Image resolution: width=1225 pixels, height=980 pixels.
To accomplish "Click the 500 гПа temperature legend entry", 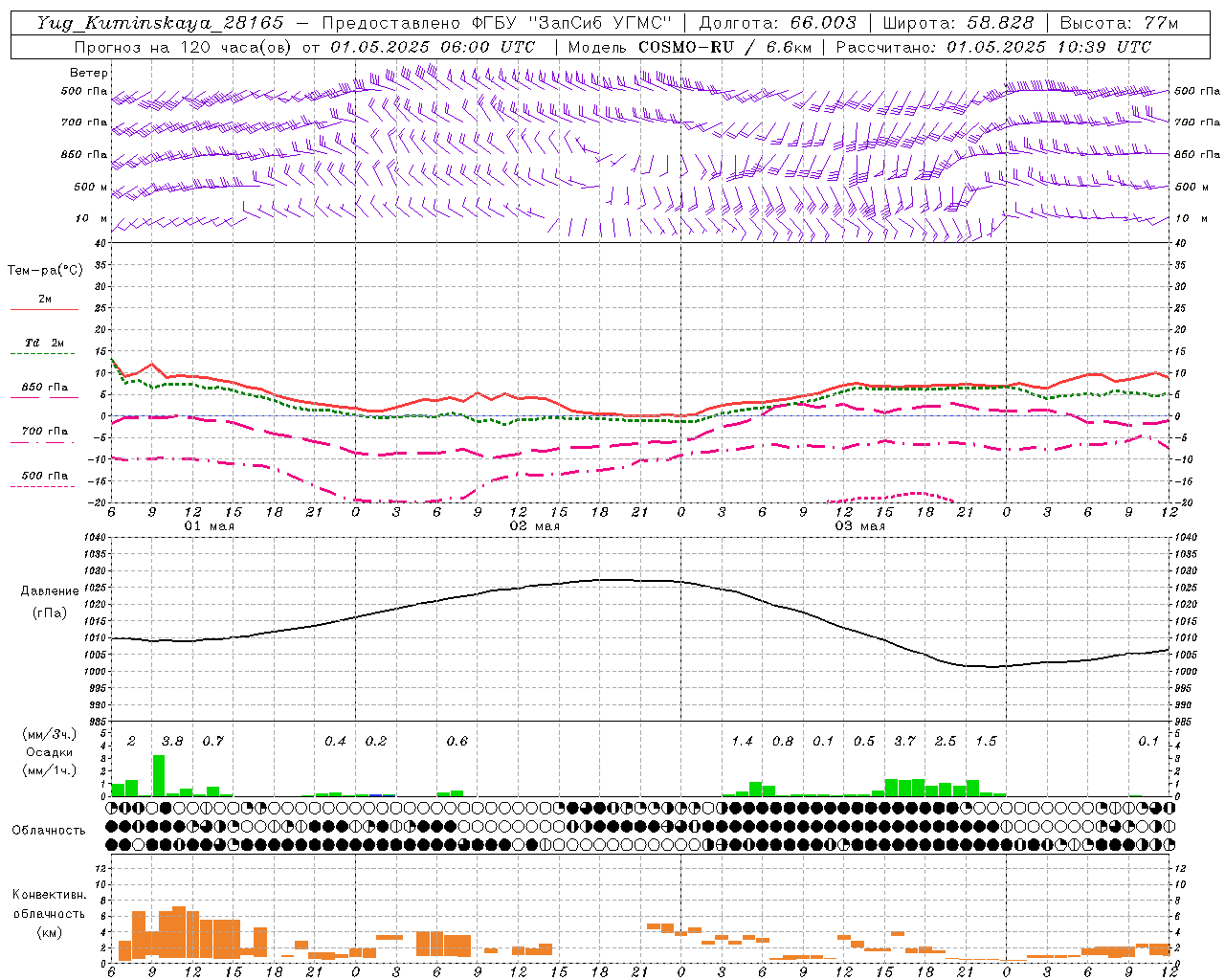I will click(x=45, y=476).
